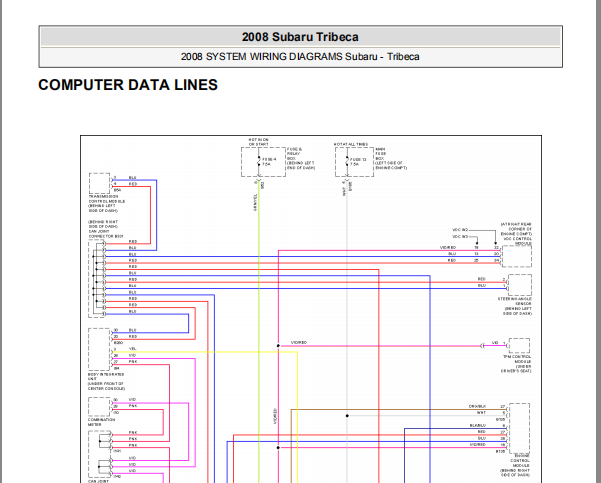Click the 'FUSE 13 7.5A' fuse label
The image size is (601, 483).
[358, 162]
